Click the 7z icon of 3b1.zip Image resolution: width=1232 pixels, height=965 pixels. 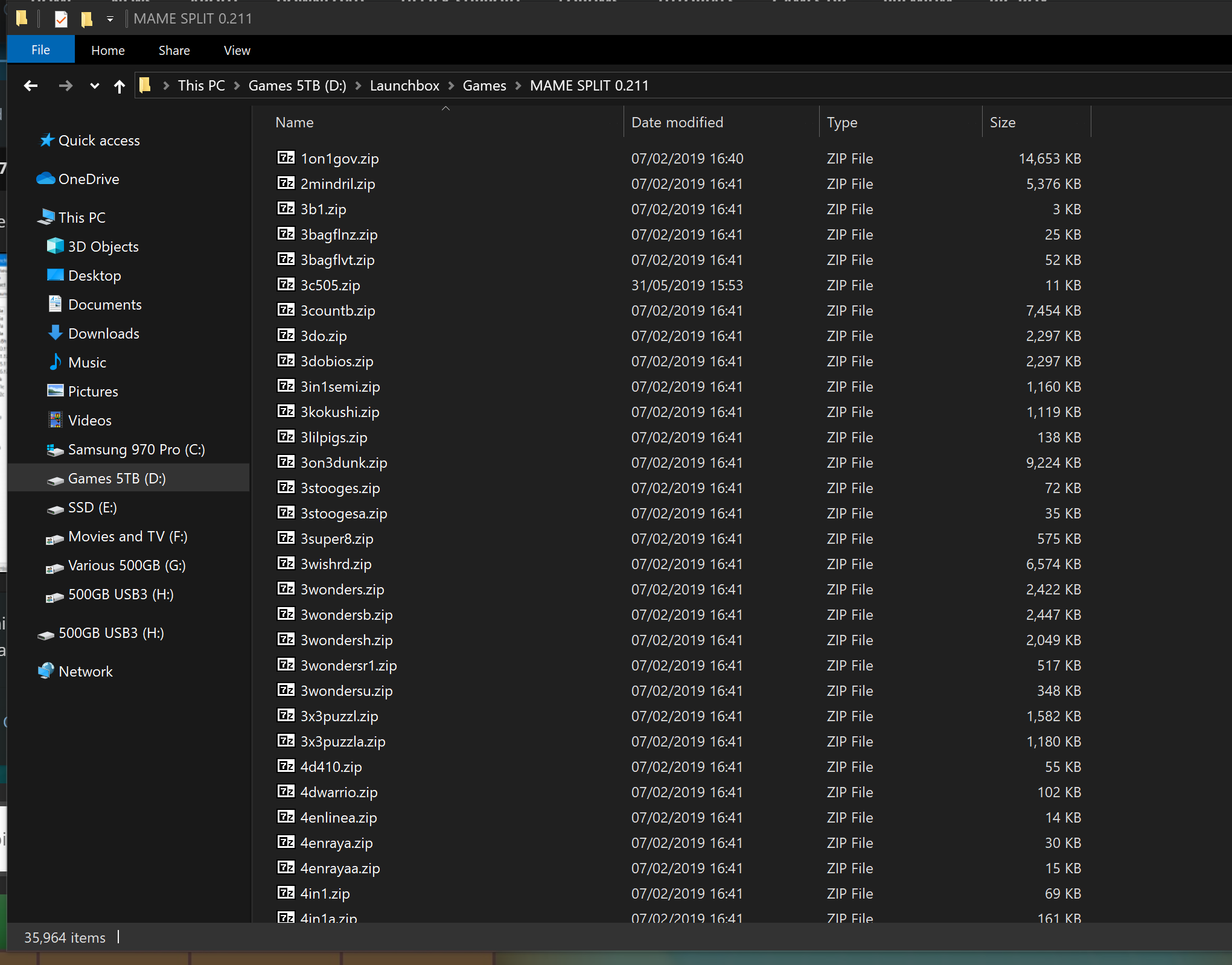click(x=286, y=209)
